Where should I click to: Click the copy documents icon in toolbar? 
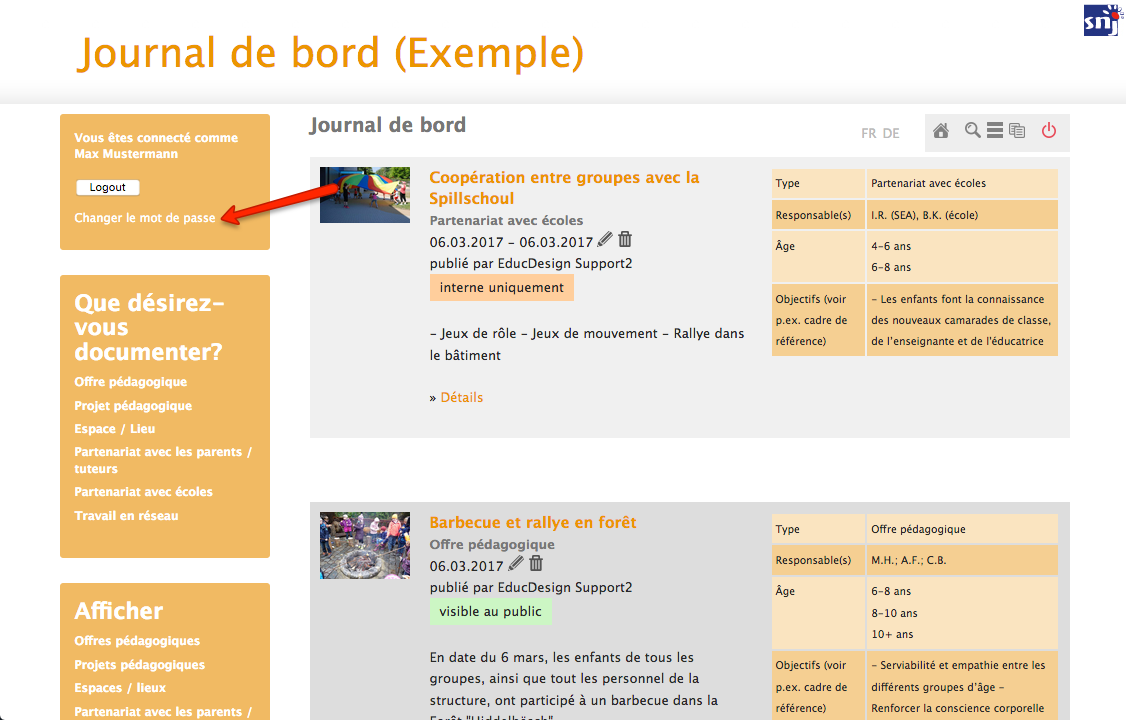click(1017, 131)
